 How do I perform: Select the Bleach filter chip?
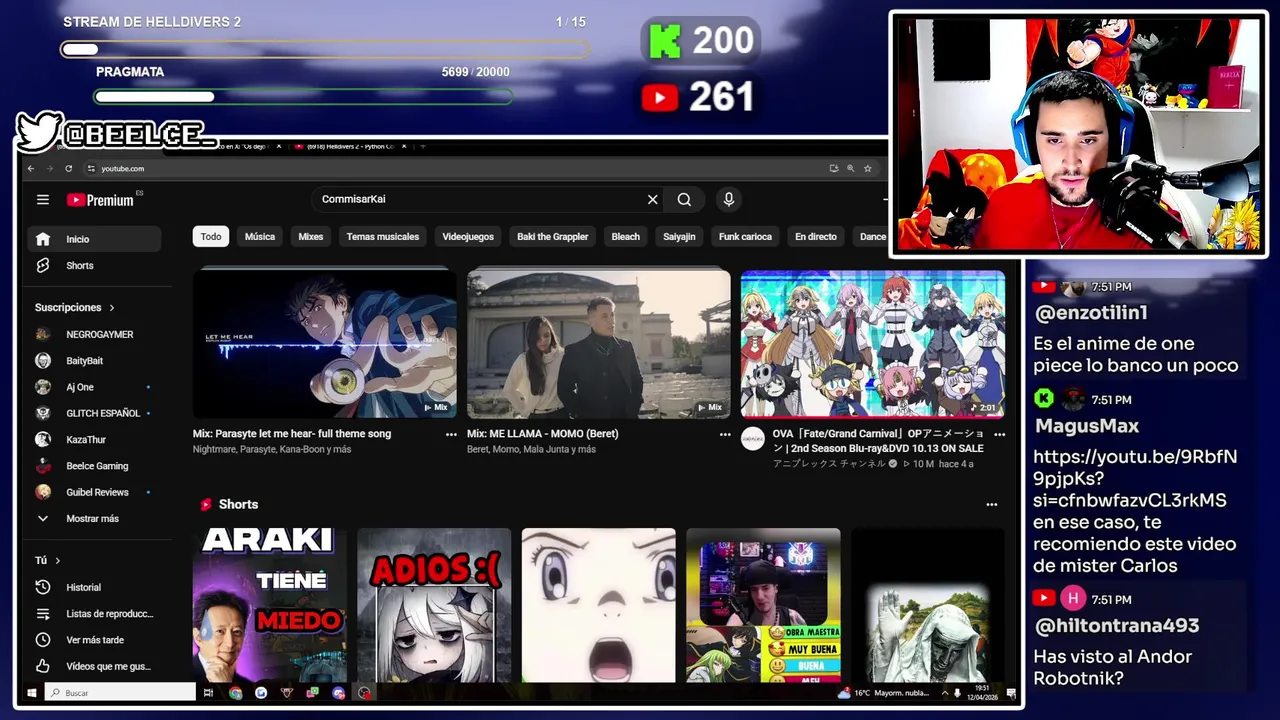[626, 236]
